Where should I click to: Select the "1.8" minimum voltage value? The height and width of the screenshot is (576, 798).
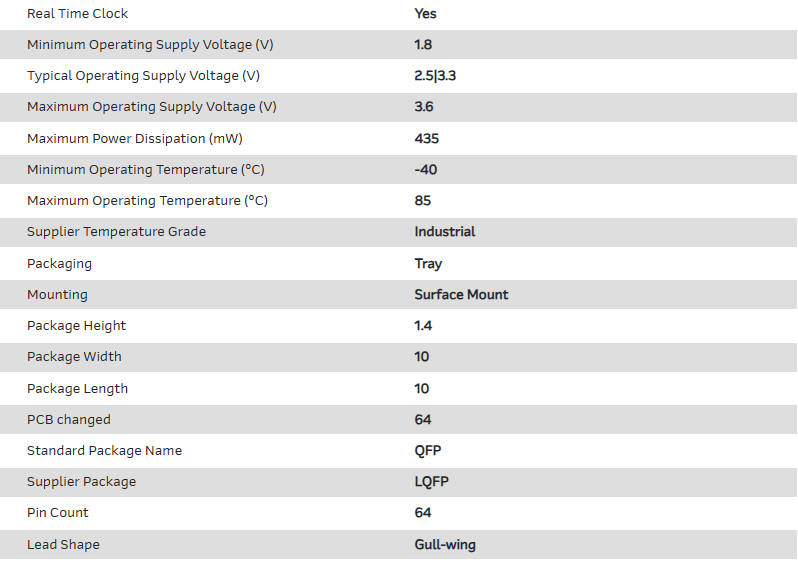click(x=423, y=45)
